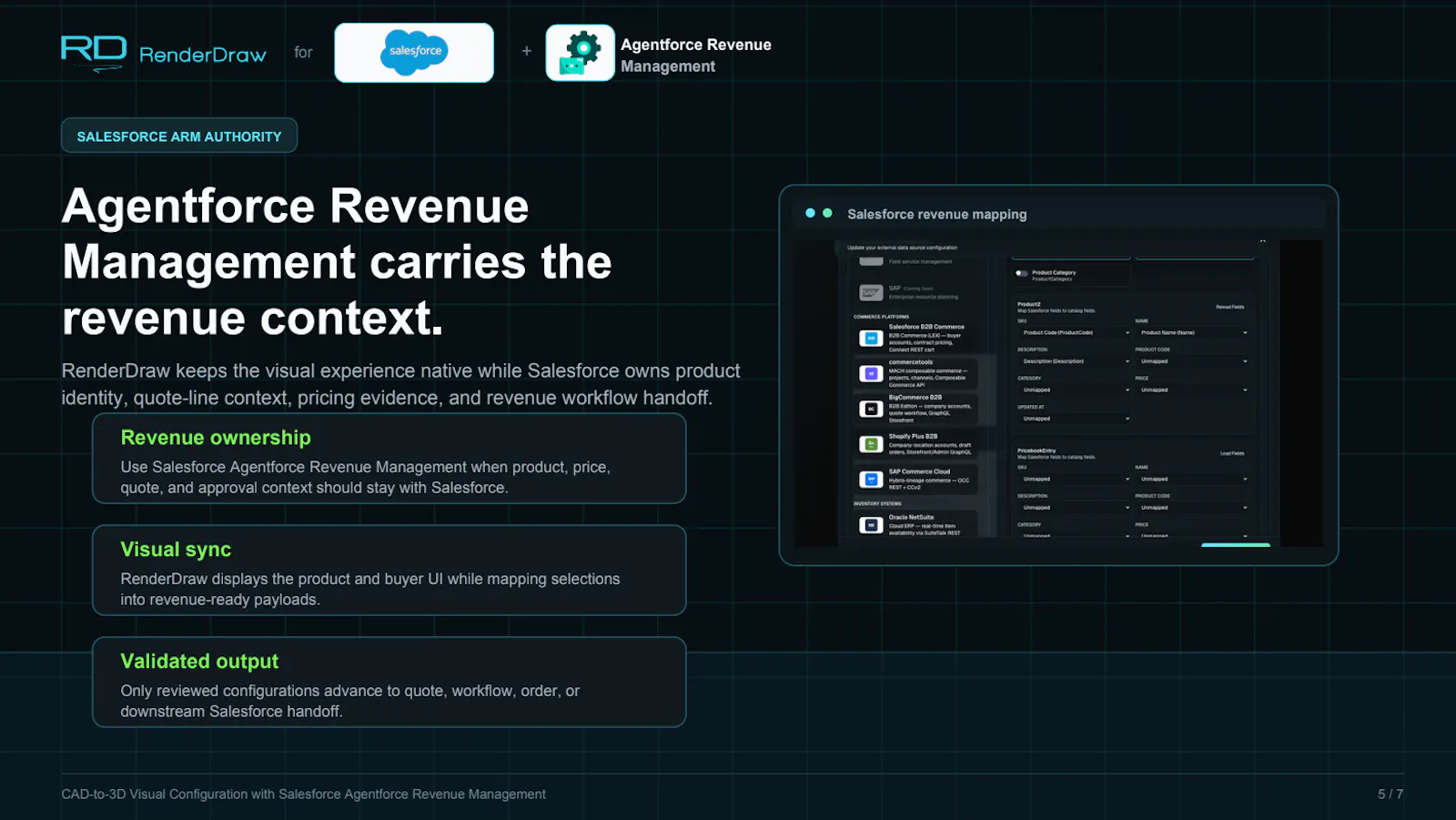Click Load Fields for PricebookEntry
1456x820 pixels.
(x=1231, y=453)
